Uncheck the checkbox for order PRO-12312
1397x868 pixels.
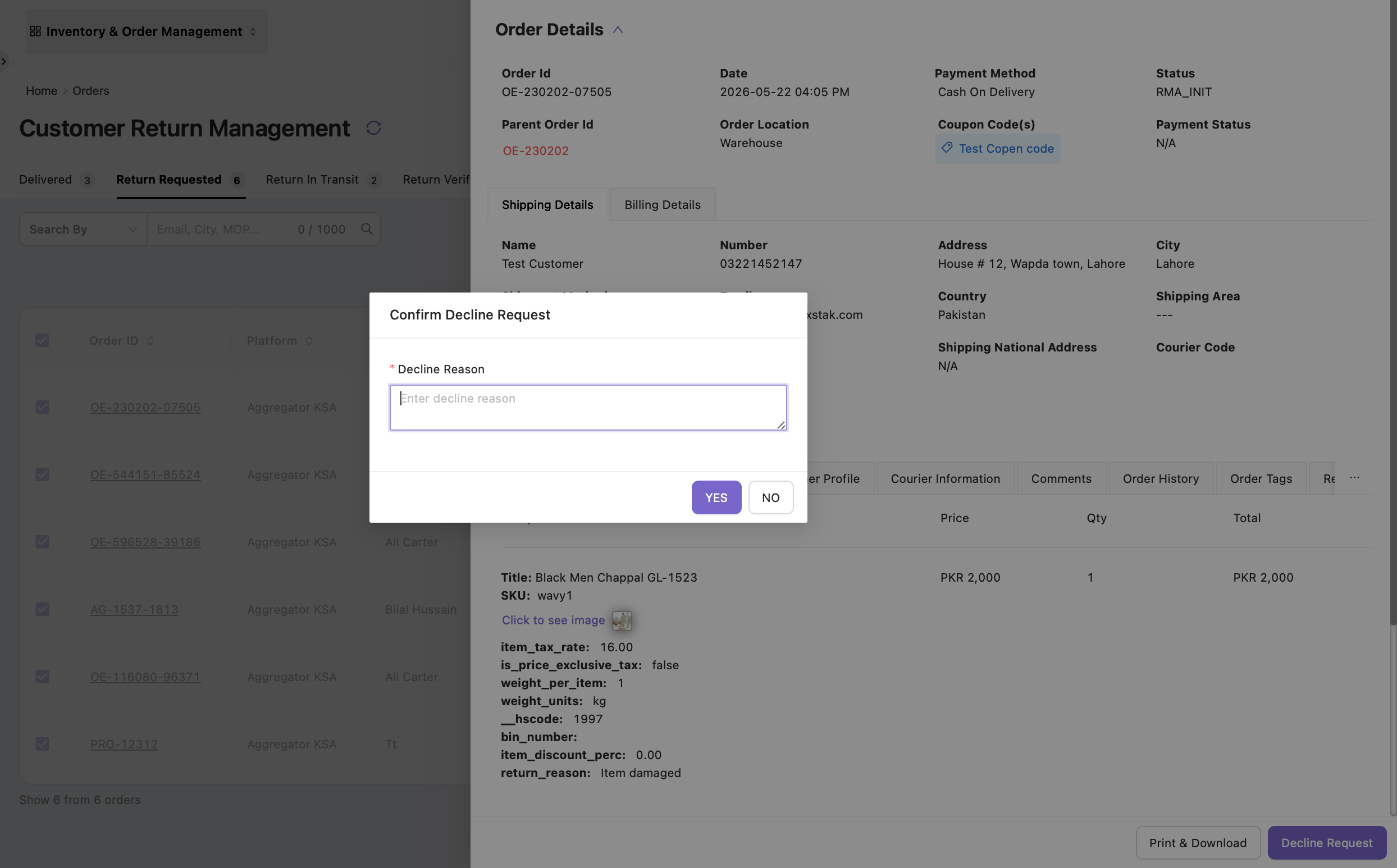click(x=42, y=744)
